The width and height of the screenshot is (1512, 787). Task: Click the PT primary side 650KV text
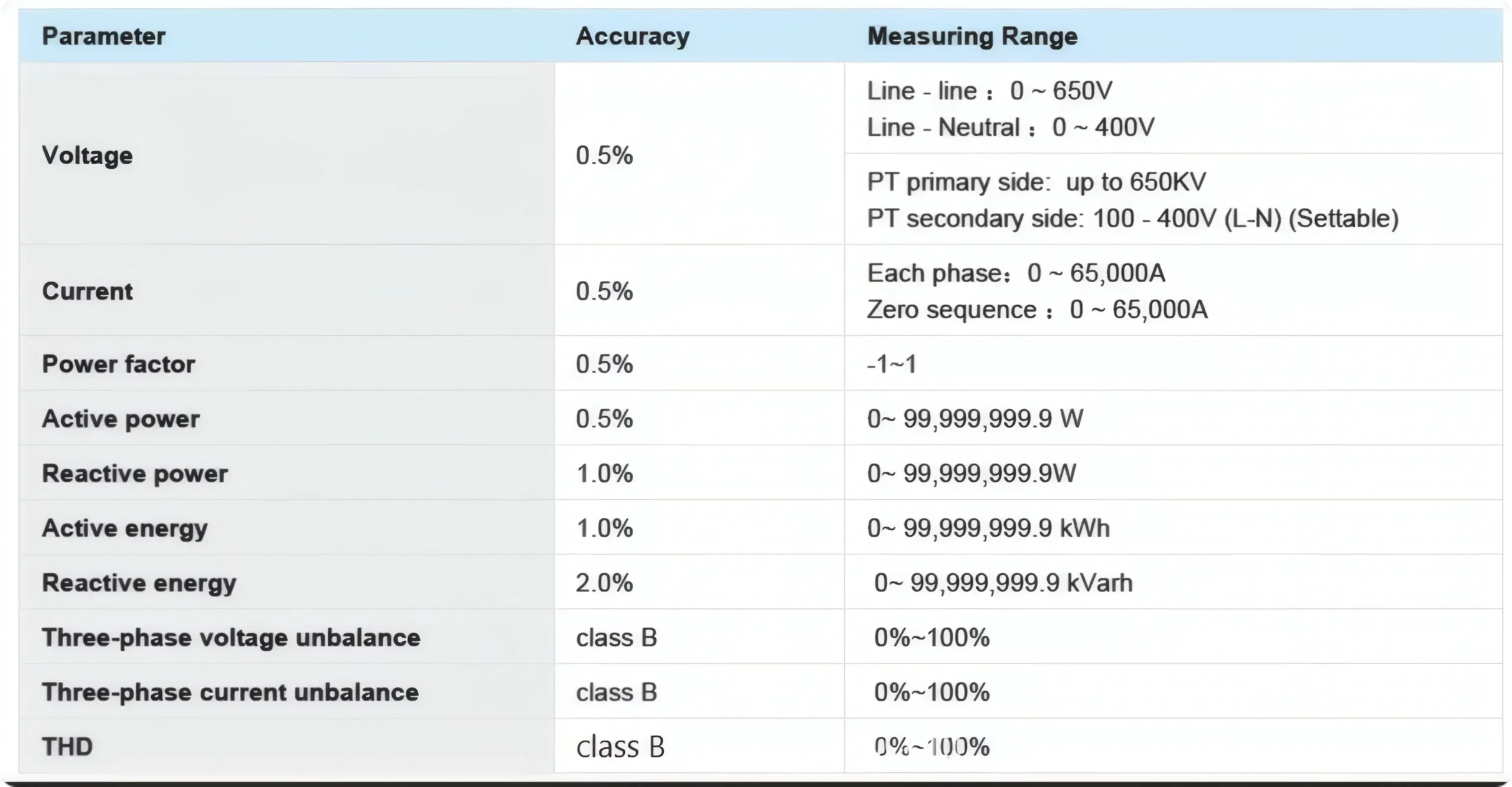pos(1036,182)
